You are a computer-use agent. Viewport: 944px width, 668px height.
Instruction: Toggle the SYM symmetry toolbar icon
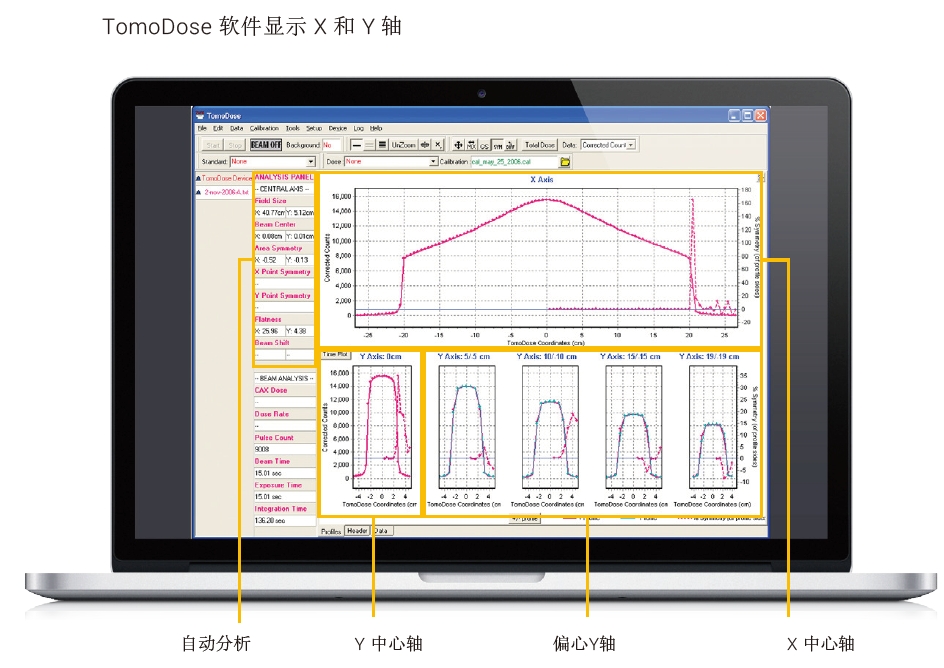[497, 145]
